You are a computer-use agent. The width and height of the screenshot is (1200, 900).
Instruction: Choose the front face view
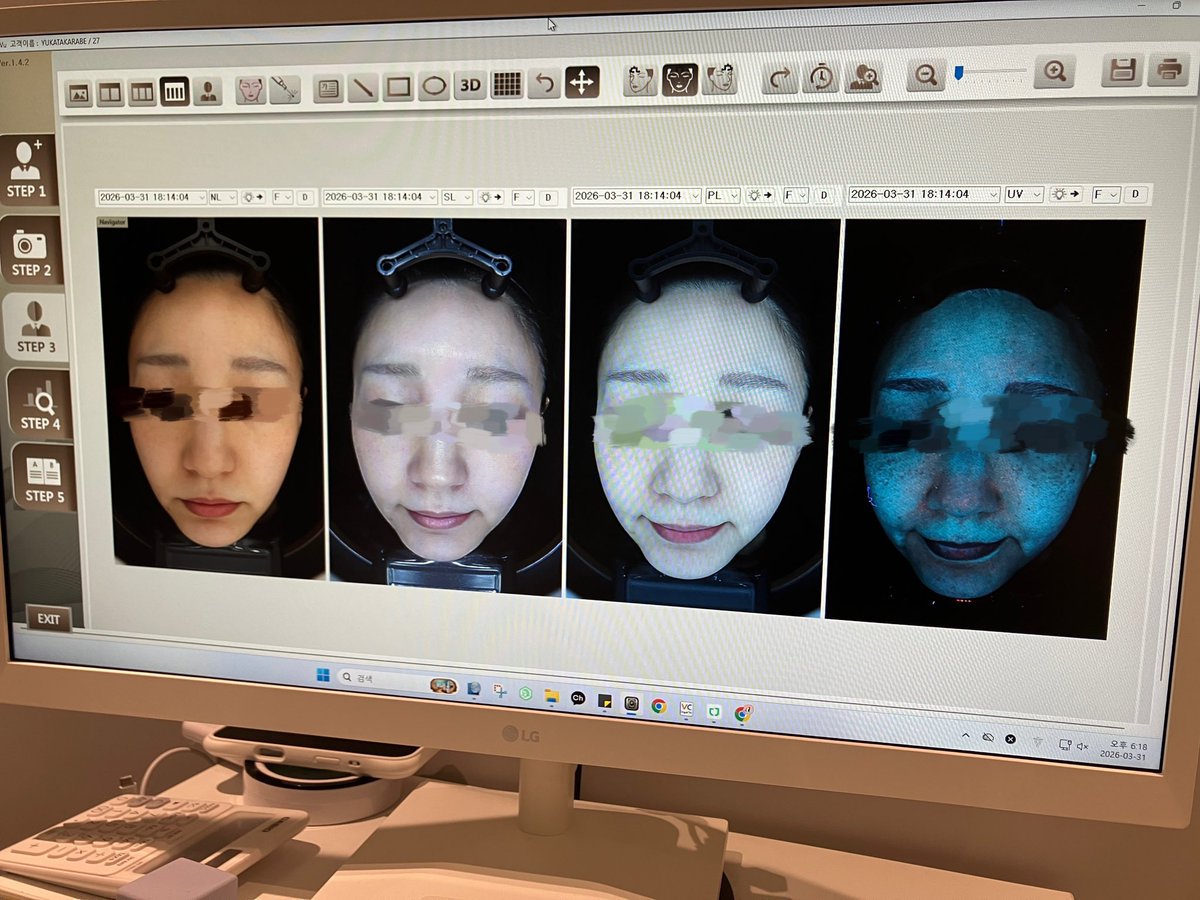click(x=680, y=79)
